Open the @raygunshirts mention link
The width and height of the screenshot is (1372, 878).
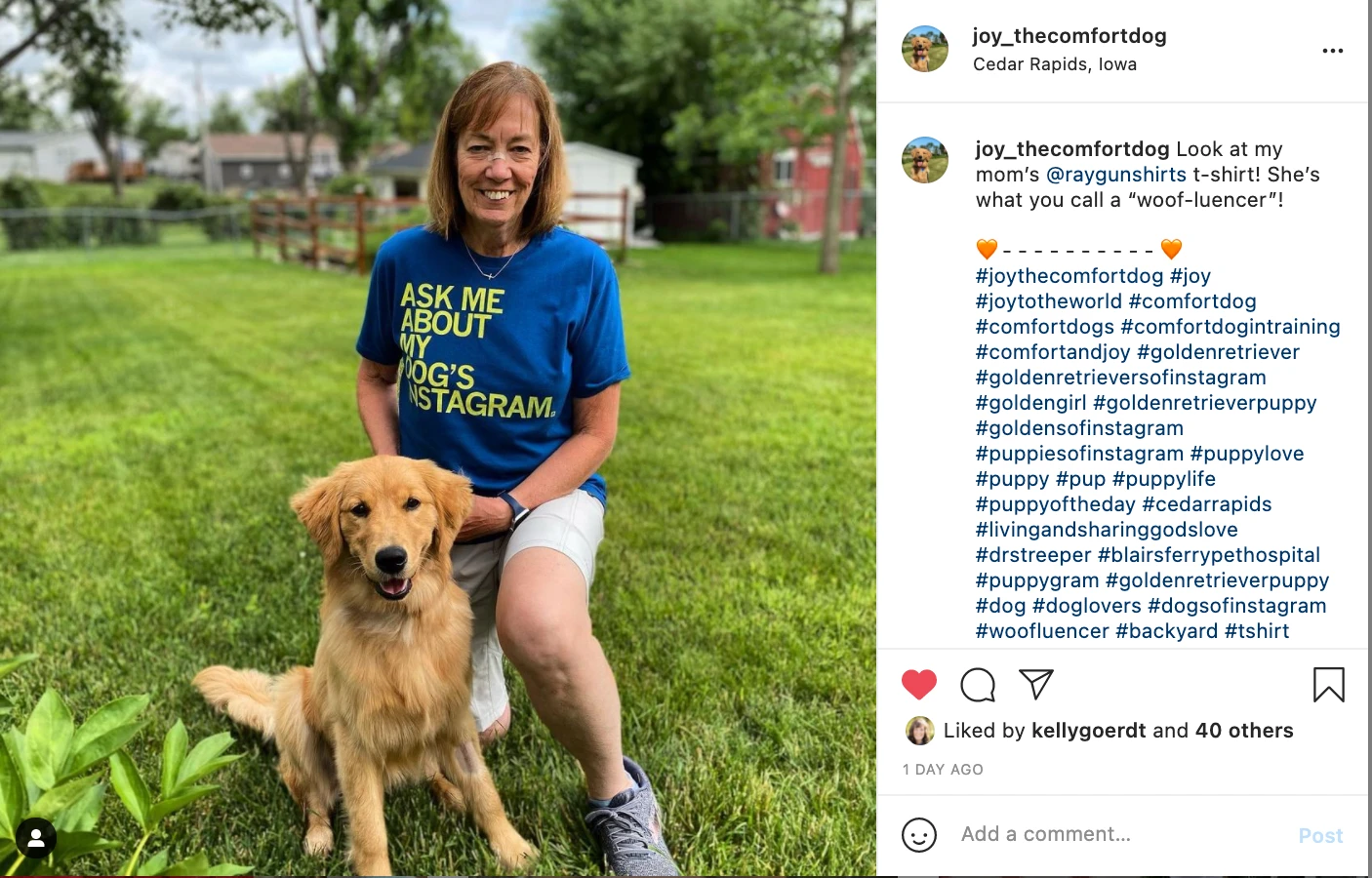tap(1115, 175)
